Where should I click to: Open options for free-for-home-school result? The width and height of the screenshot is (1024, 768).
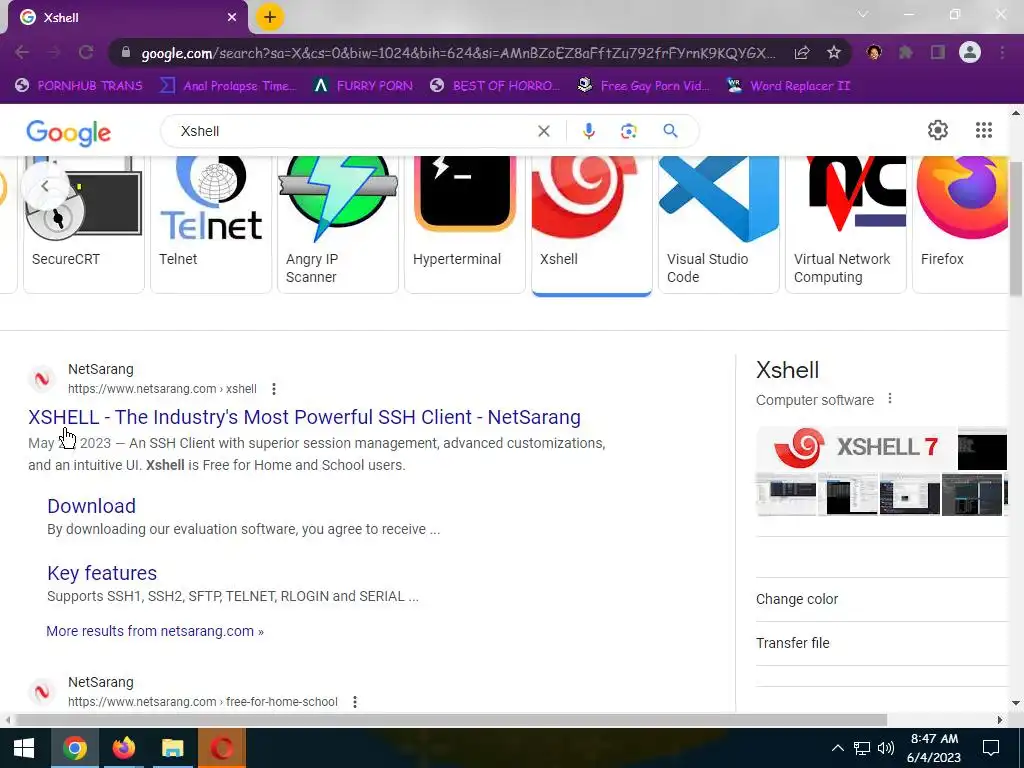(355, 702)
